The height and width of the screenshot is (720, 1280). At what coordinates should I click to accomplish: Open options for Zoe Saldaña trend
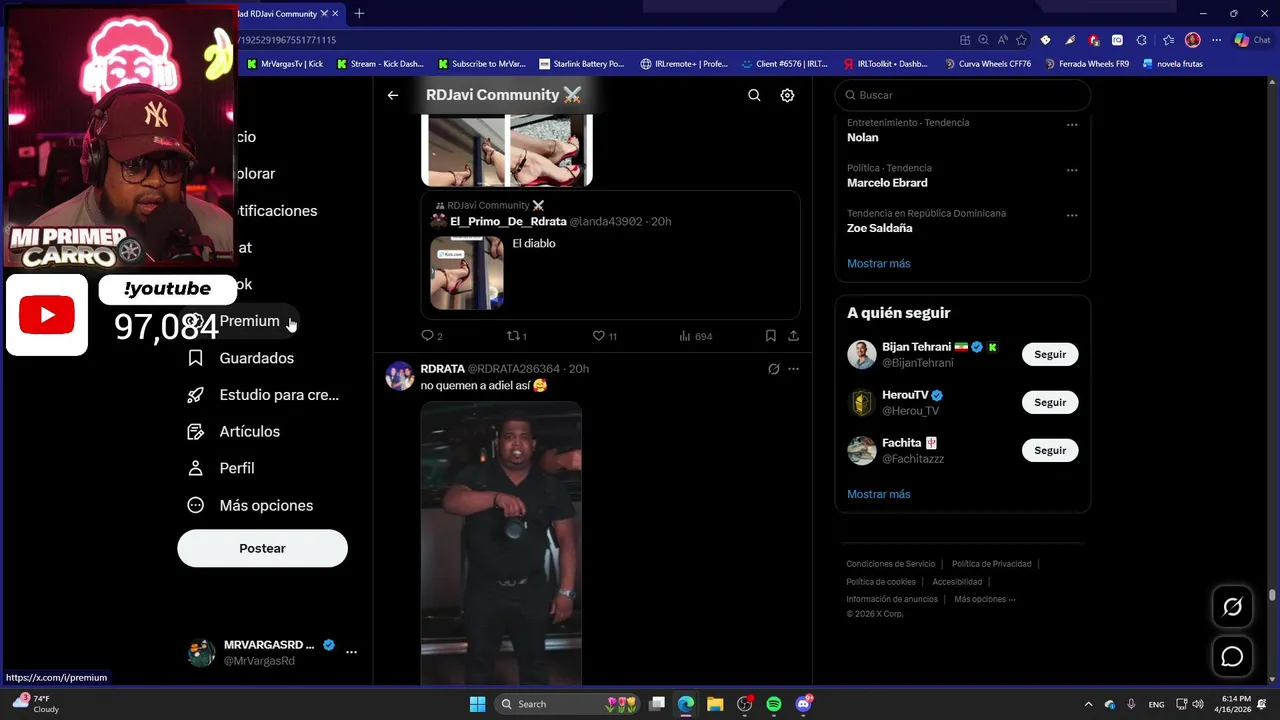click(1072, 215)
